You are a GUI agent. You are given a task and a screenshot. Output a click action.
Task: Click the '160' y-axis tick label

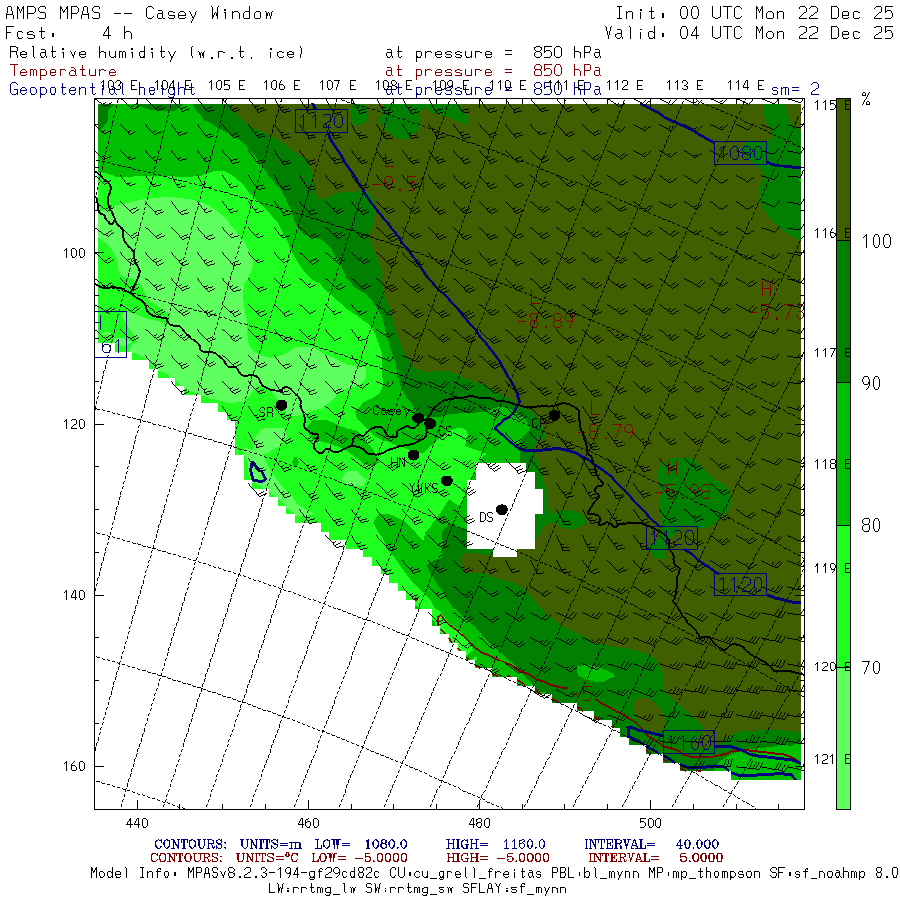pyautogui.click(x=74, y=766)
